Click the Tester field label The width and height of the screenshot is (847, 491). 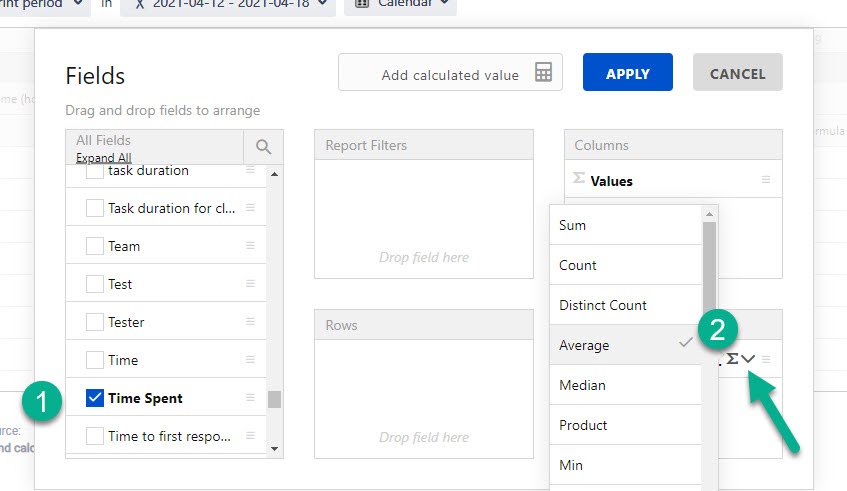coord(126,322)
